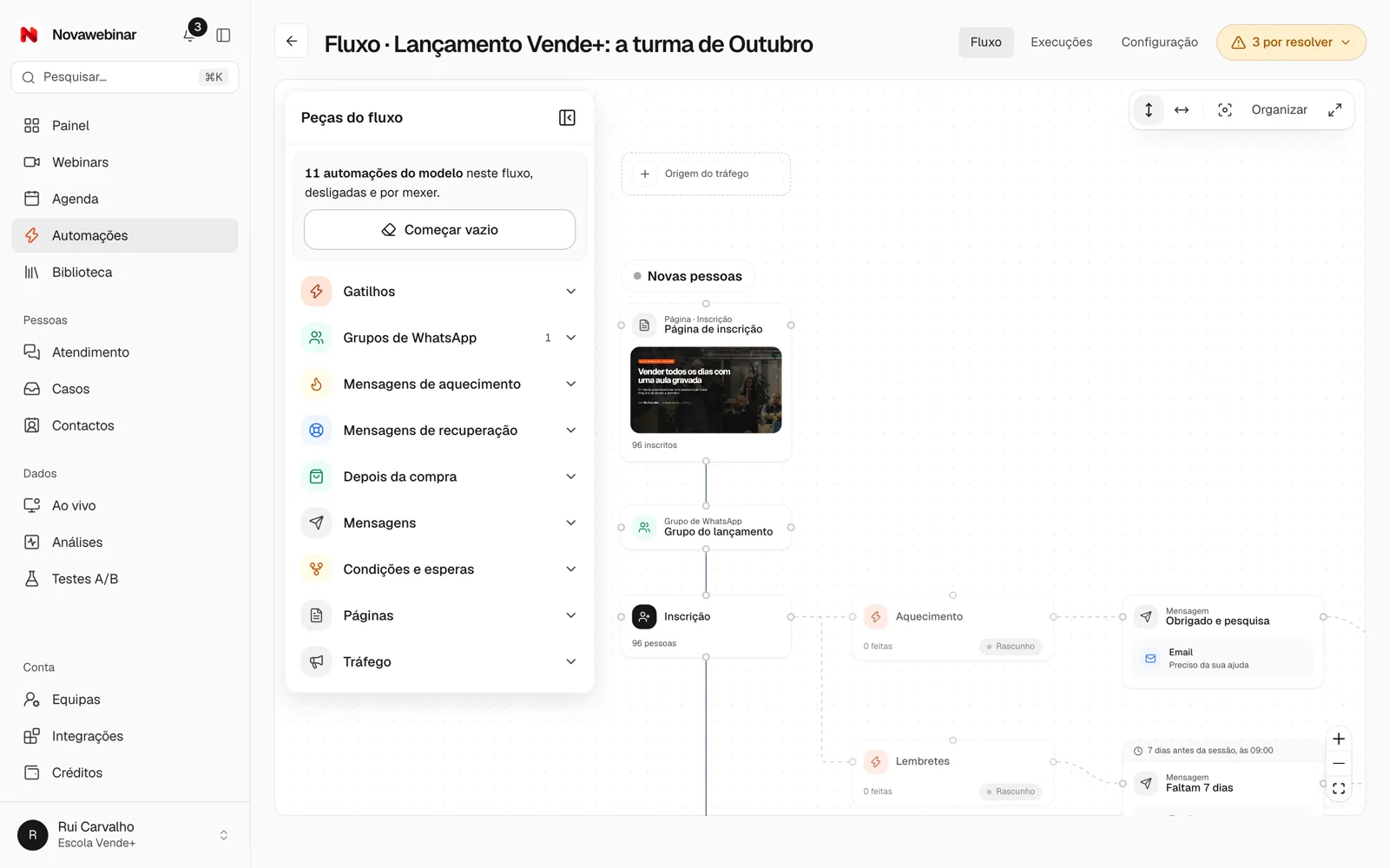Switch to the Configuração tab
1389x868 pixels.
(x=1159, y=42)
